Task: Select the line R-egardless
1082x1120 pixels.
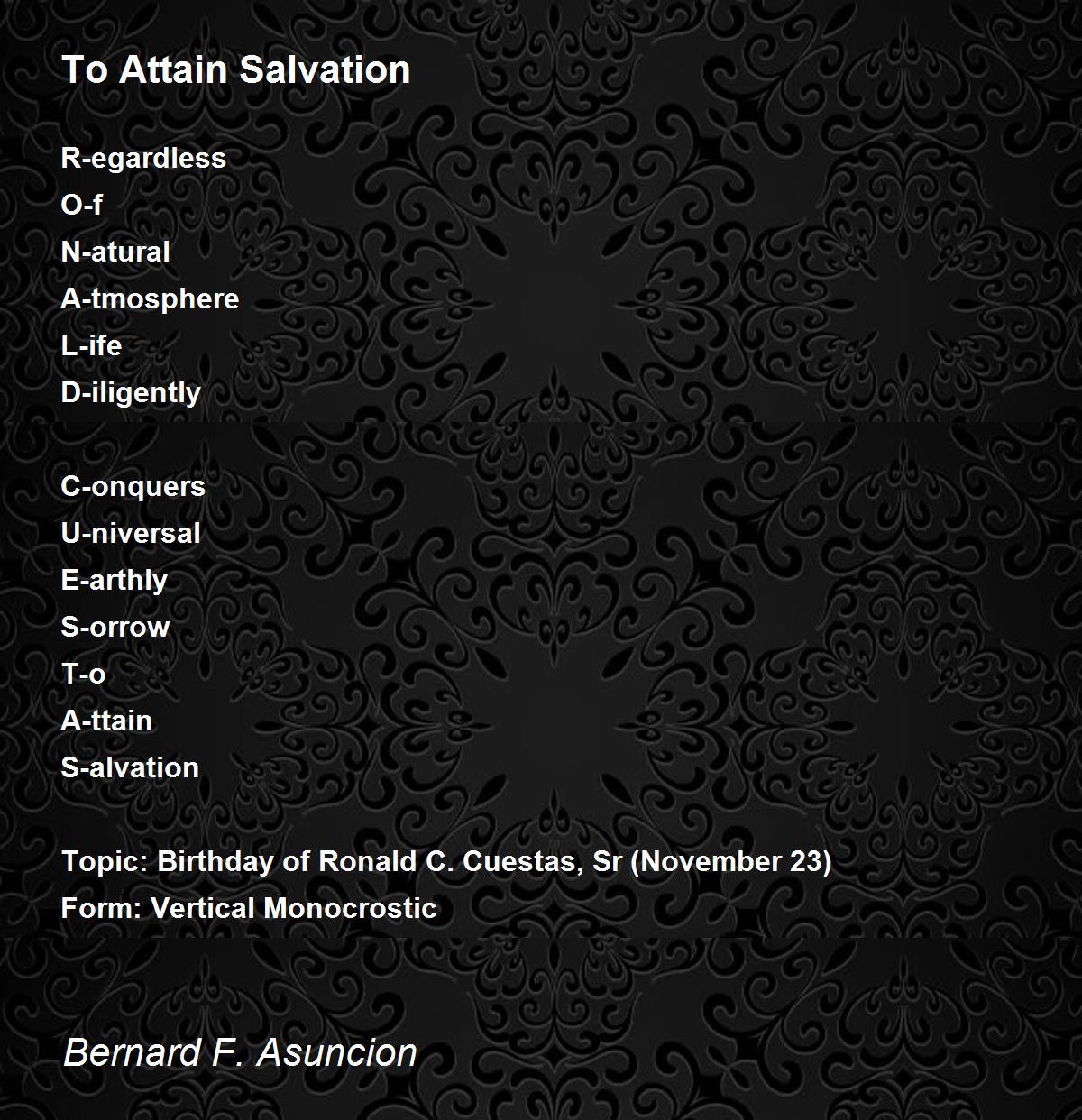Action: click(143, 158)
